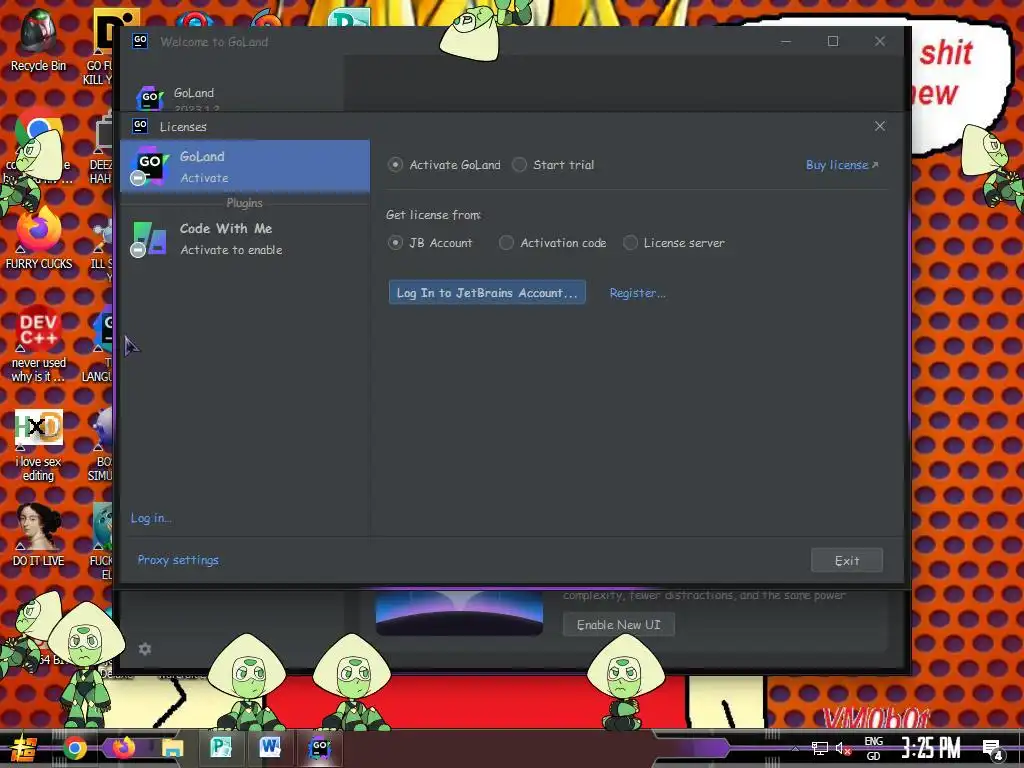Screen dimensions: 1024x768
Task: Open Firefox from the taskbar
Action: tap(123, 748)
